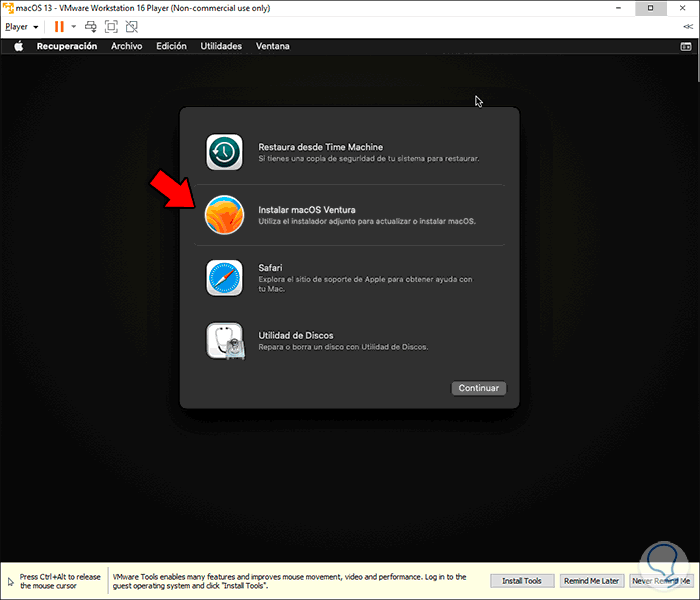Image resolution: width=700 pixels, height=600 pixels.
Task: Click text 'Repara o borra un disco con Utilidad de Discos.'
Action: coord(343,347)
